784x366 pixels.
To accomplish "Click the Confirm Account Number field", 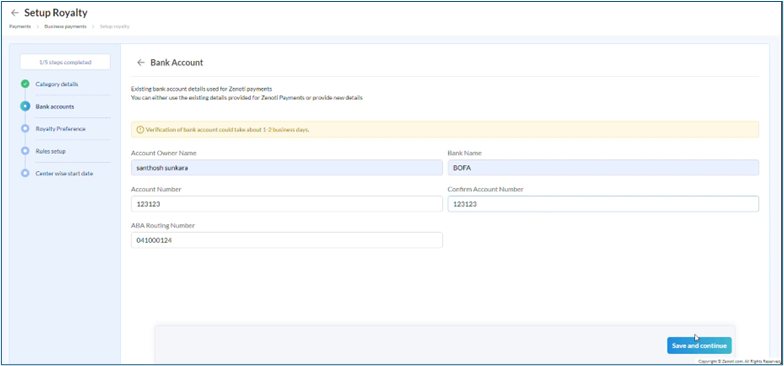I will [603, 204].
